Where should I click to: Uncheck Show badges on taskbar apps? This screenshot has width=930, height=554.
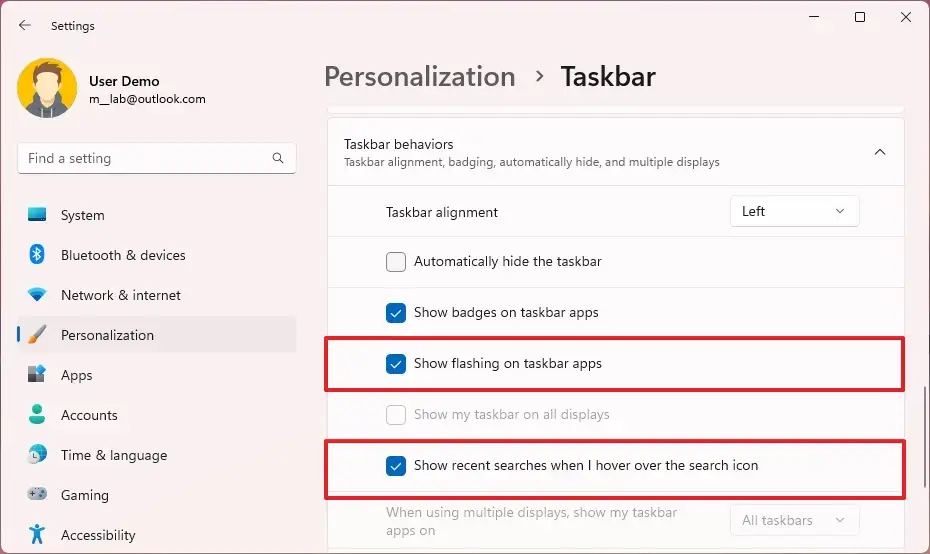pyautogui.click(x=396, y=313)
